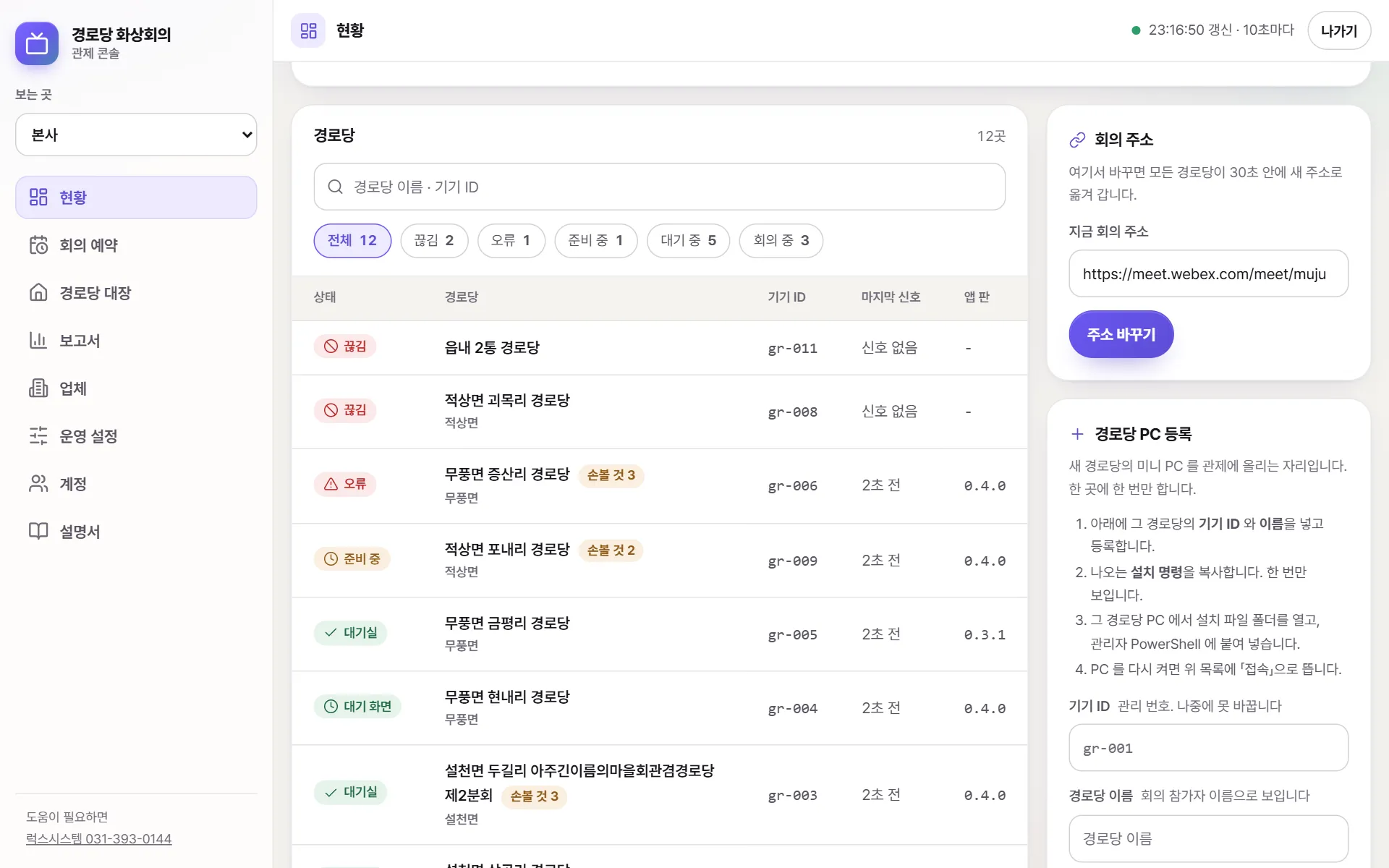Click the 주소 바꾸기 button
The height and width of the screenshot is (868, 1389).
tap(1121, 334)
